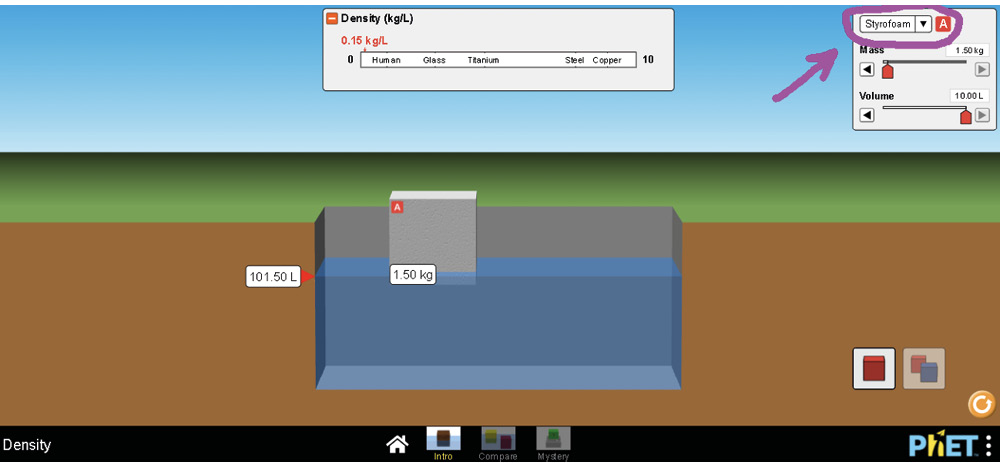Viewport: 1000px width, 463px height.
Task: Select the single block mode button
Action: click(873, 368)
